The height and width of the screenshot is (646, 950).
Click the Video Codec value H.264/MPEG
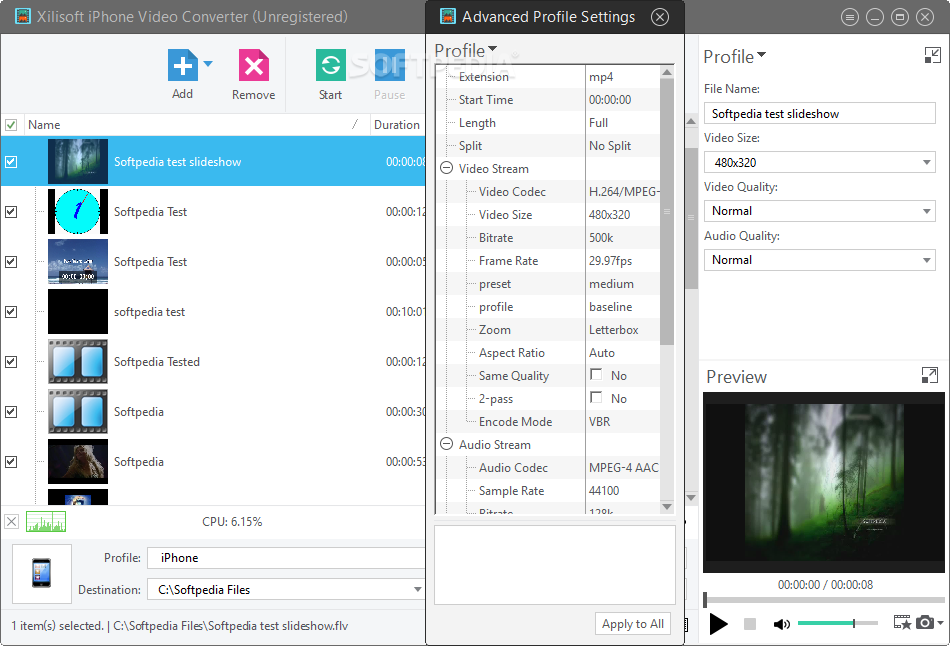[623, 191]
